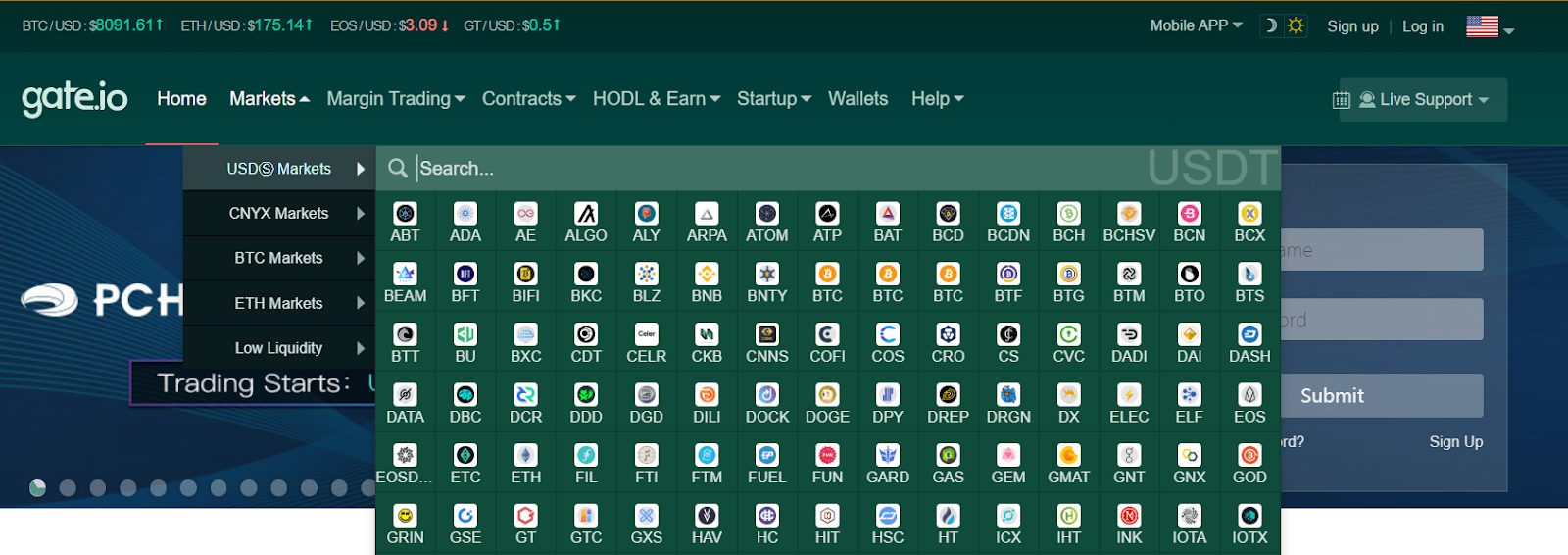Click Sign Up link below form
This screenshot has width=1568, height=555.
tap(1455, 442)
